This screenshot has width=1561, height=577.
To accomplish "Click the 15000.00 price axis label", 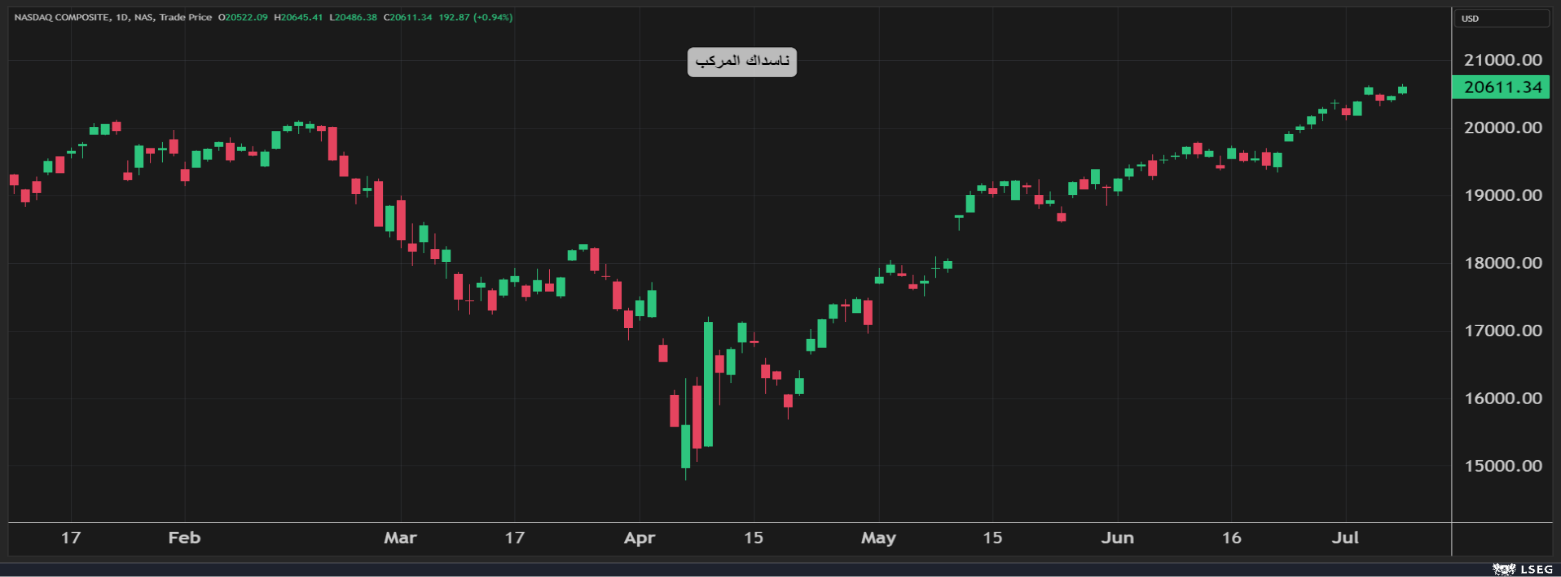I will pos(1503,466).
